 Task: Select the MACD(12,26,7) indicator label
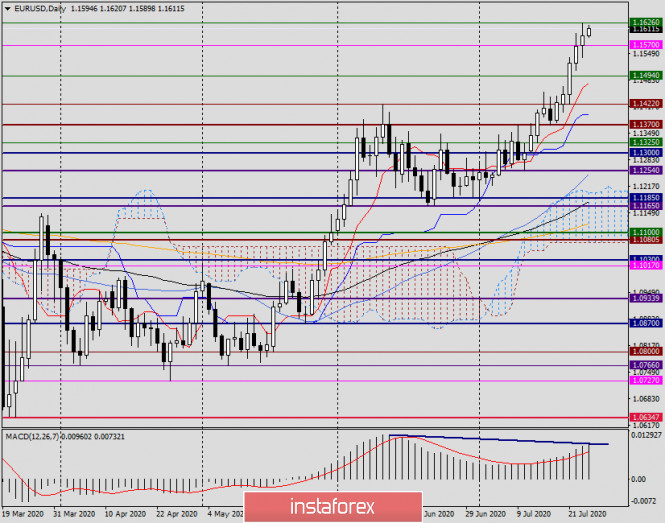(30, 437)
